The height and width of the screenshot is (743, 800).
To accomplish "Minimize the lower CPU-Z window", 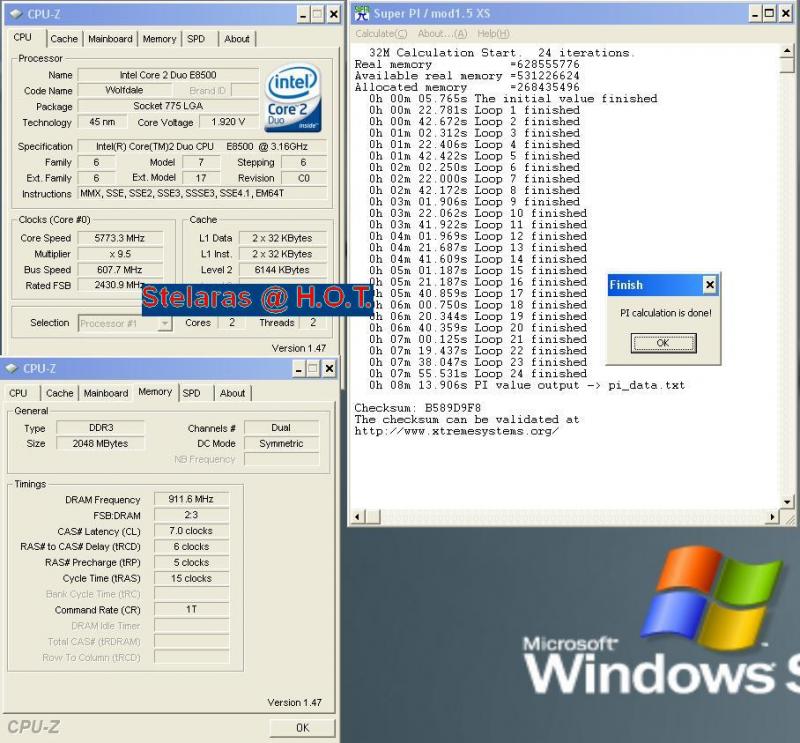I will [x=298, y=368].
